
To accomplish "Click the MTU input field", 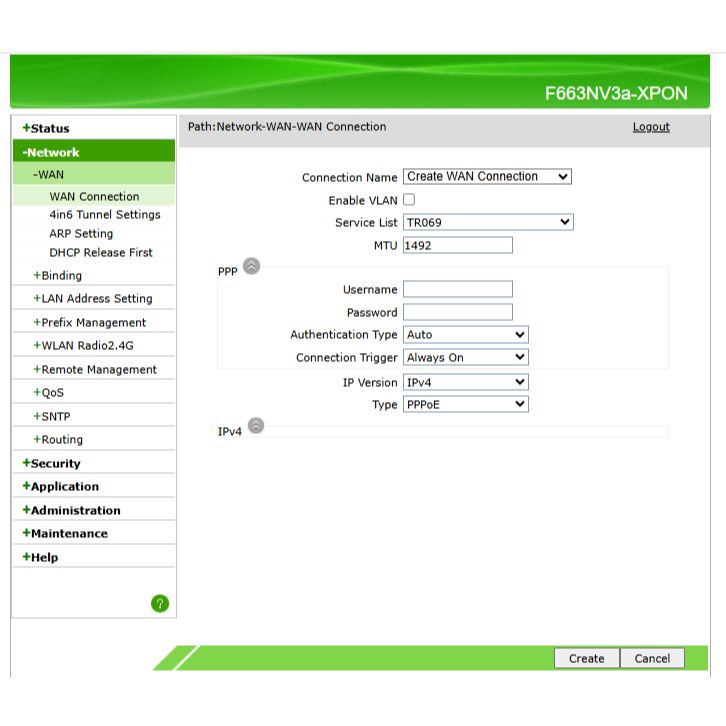I will coord(457,245).
